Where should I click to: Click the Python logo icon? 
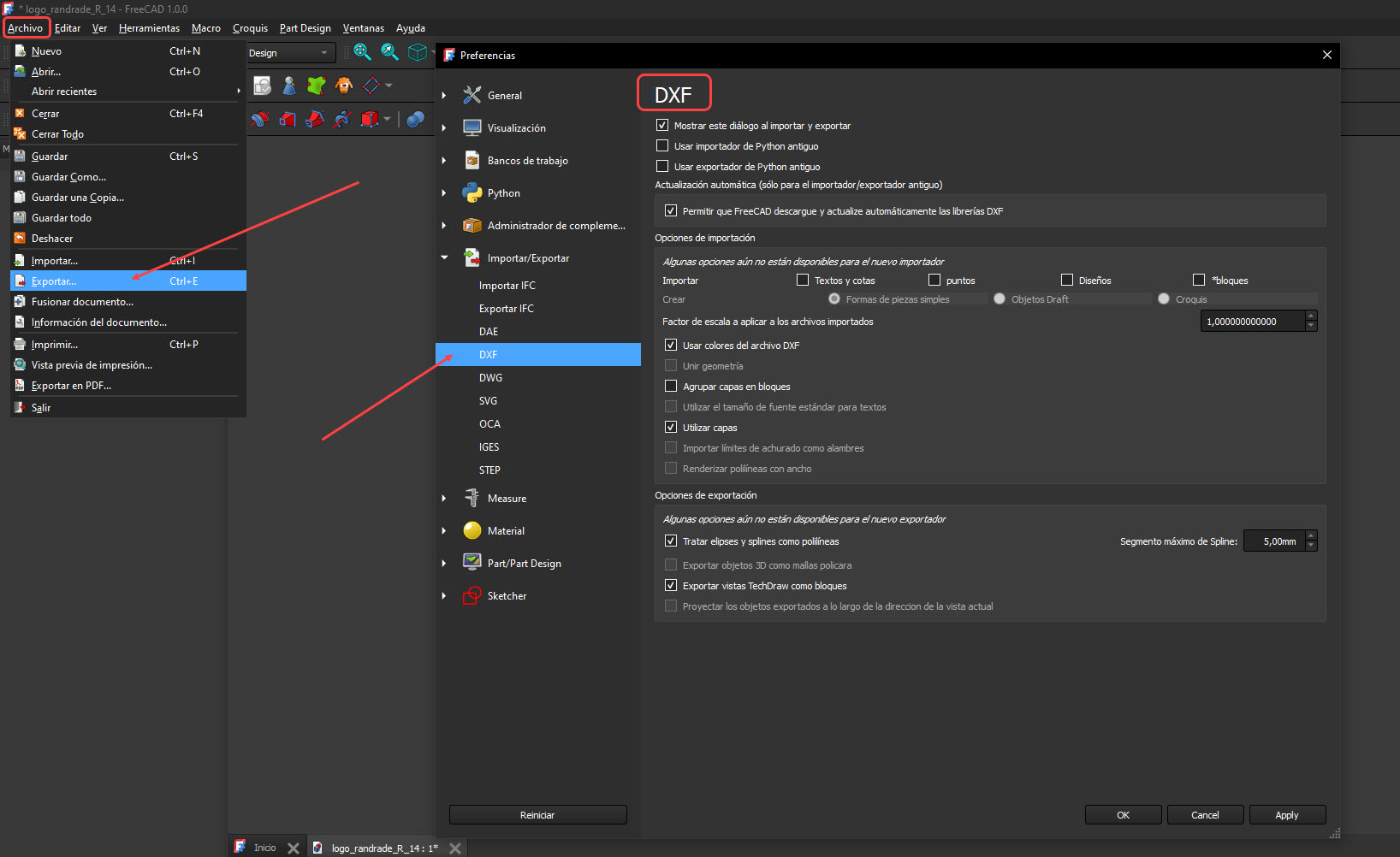[x=472, y=192]
